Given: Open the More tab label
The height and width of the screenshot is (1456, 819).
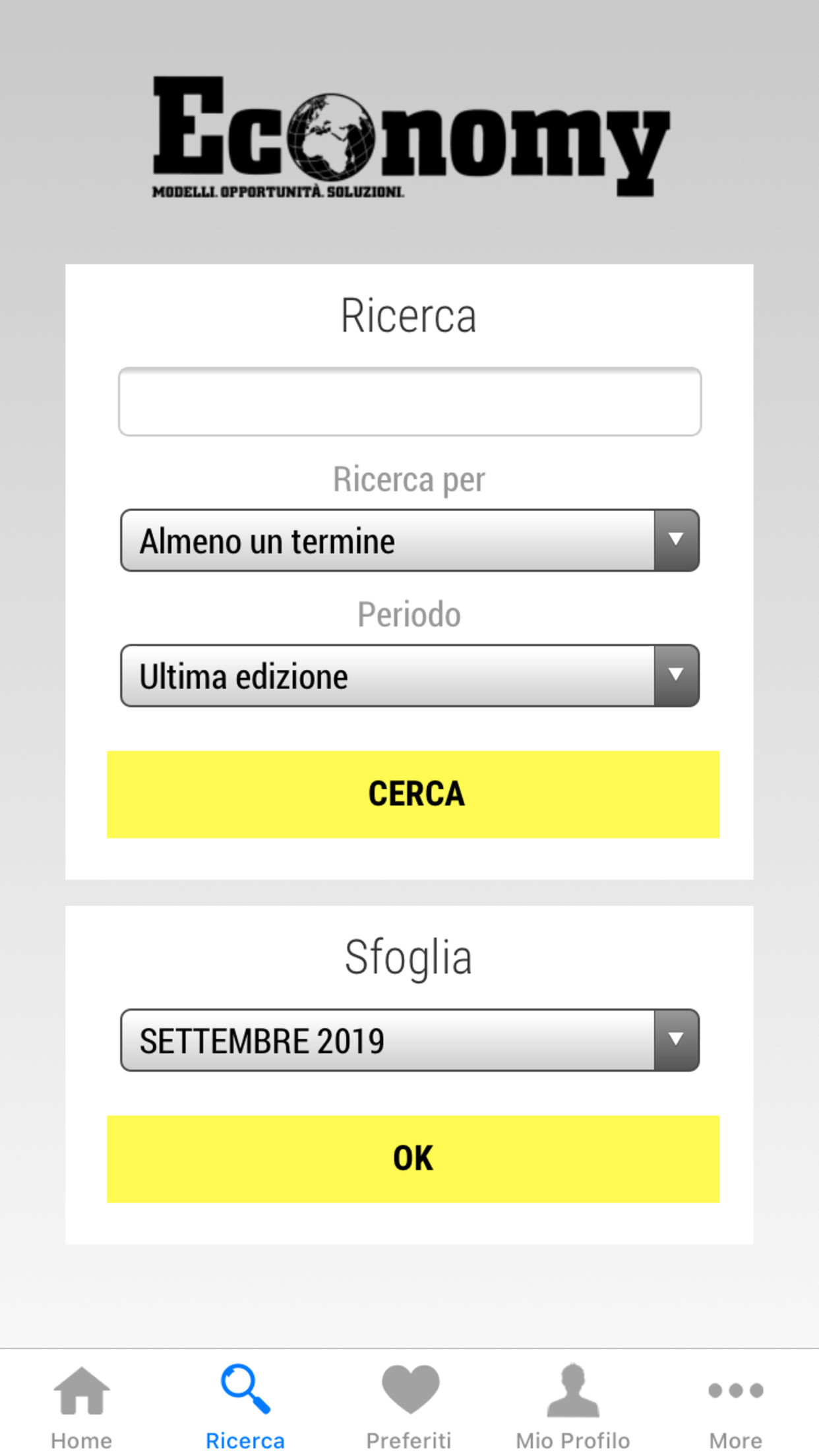Looking at the screenshot, I should (735, 1440).
